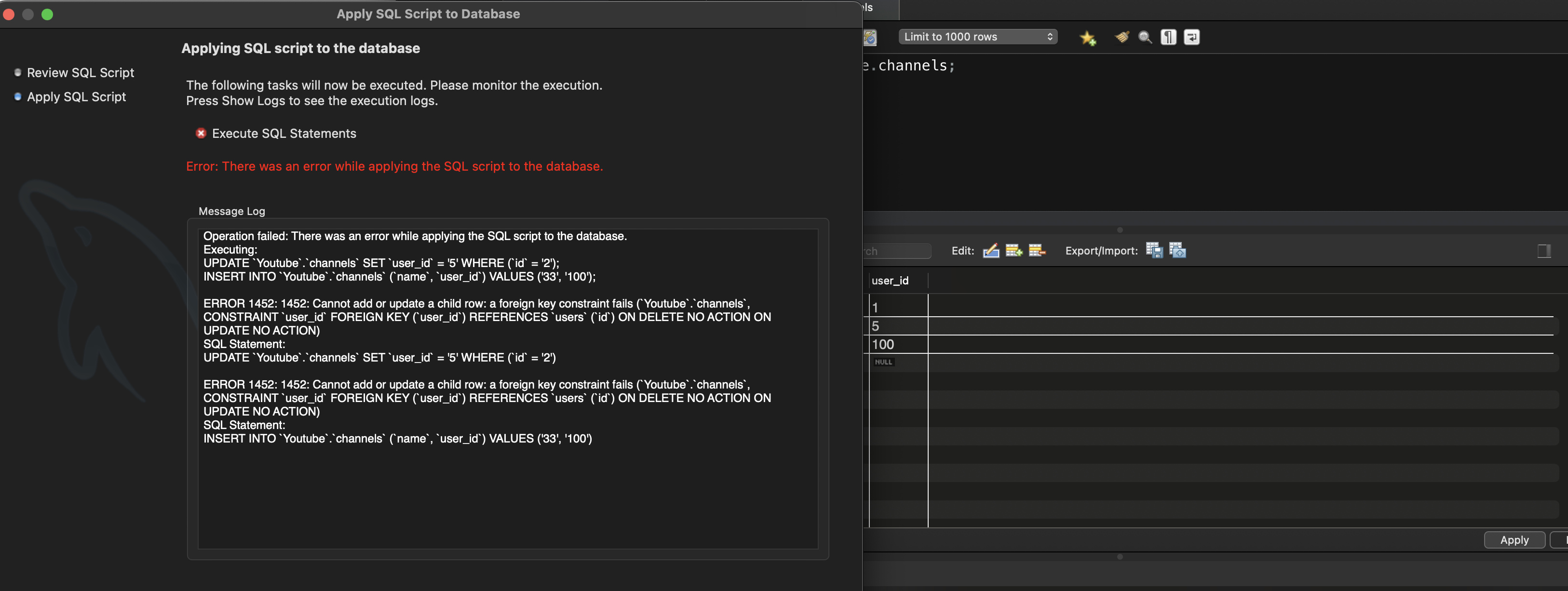Toggle the side panel visibility icon
This screenshot has width=1568, height=591.
[x=1544, y=251]
